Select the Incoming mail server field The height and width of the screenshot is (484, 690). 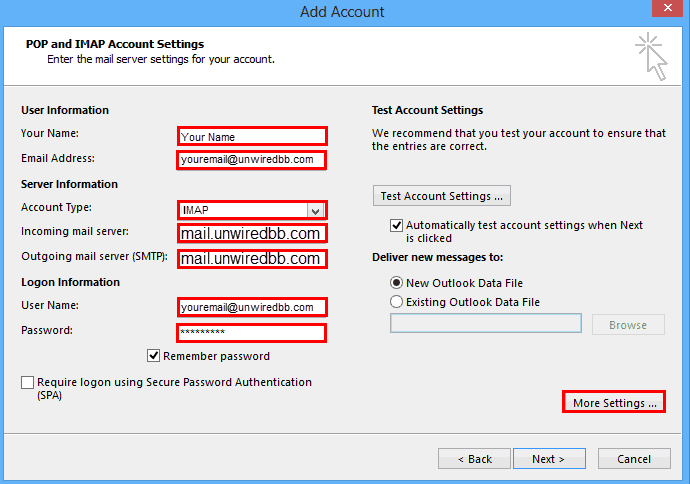(x=252, y=234)
